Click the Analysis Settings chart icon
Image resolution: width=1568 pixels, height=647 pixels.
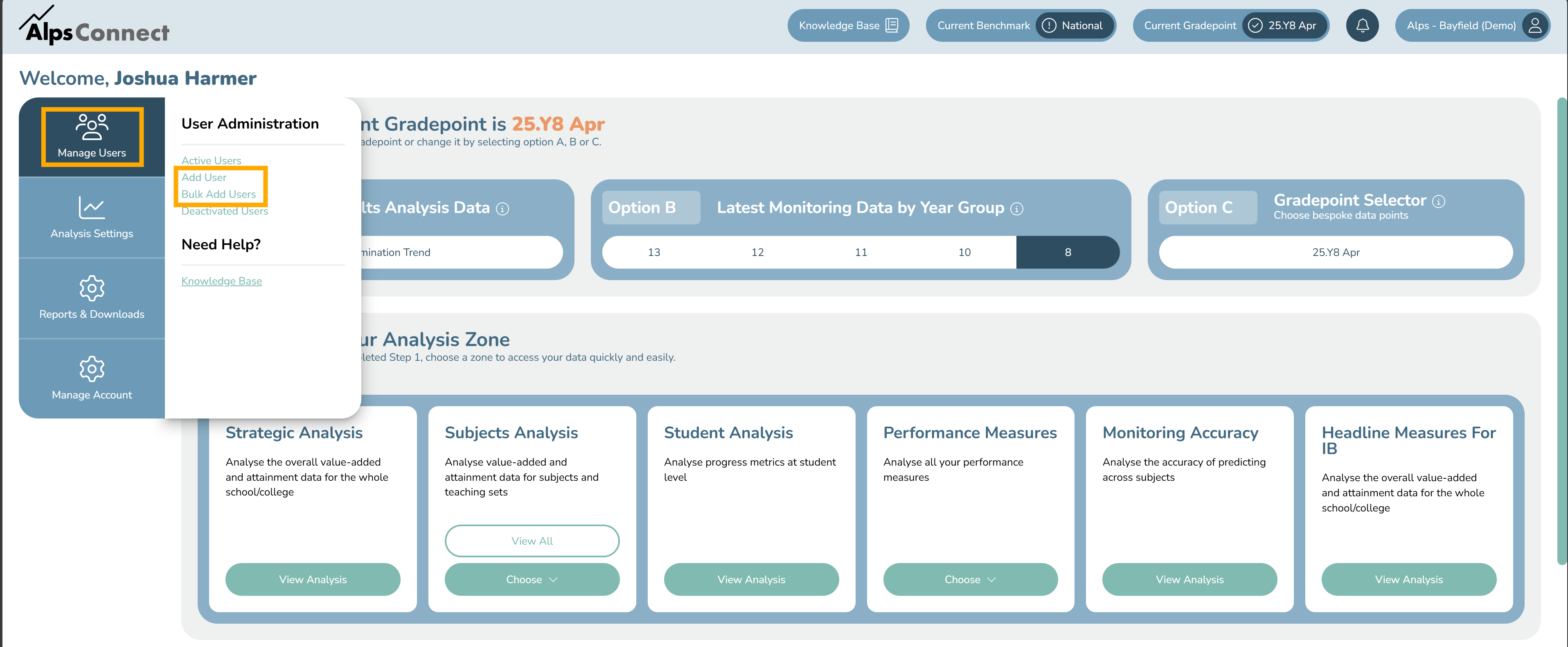[92, 208]
